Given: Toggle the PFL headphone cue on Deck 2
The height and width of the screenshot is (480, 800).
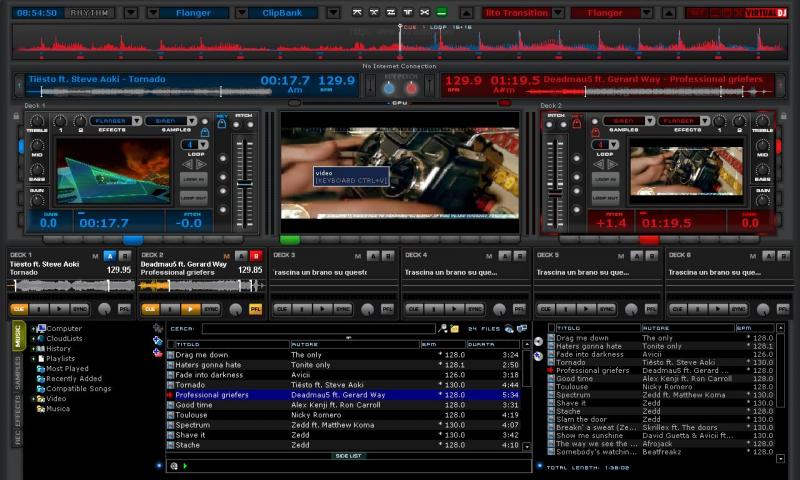Looking at the screenshot, I should 255,309.
